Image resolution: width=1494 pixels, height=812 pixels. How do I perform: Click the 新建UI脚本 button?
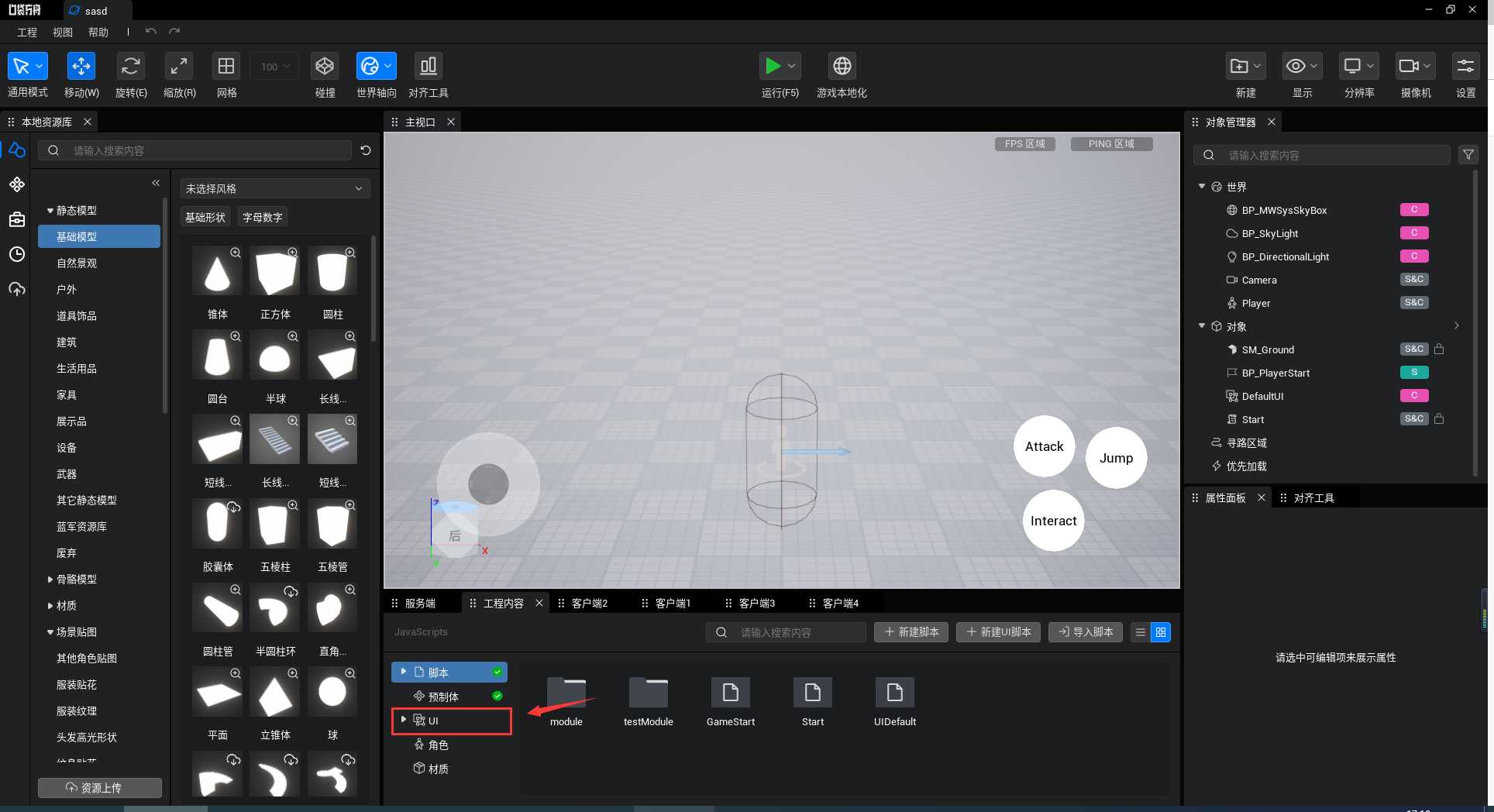tap(998, 632)
